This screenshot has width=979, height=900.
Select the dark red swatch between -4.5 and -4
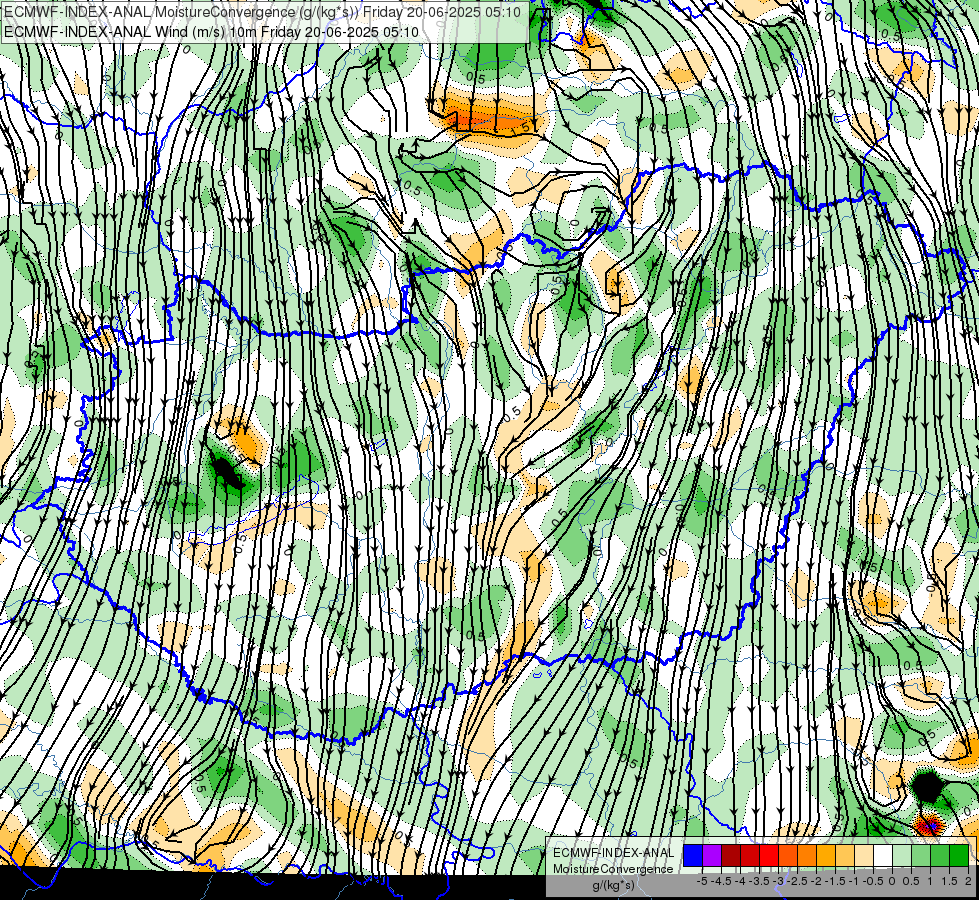[x=731, y=856]
